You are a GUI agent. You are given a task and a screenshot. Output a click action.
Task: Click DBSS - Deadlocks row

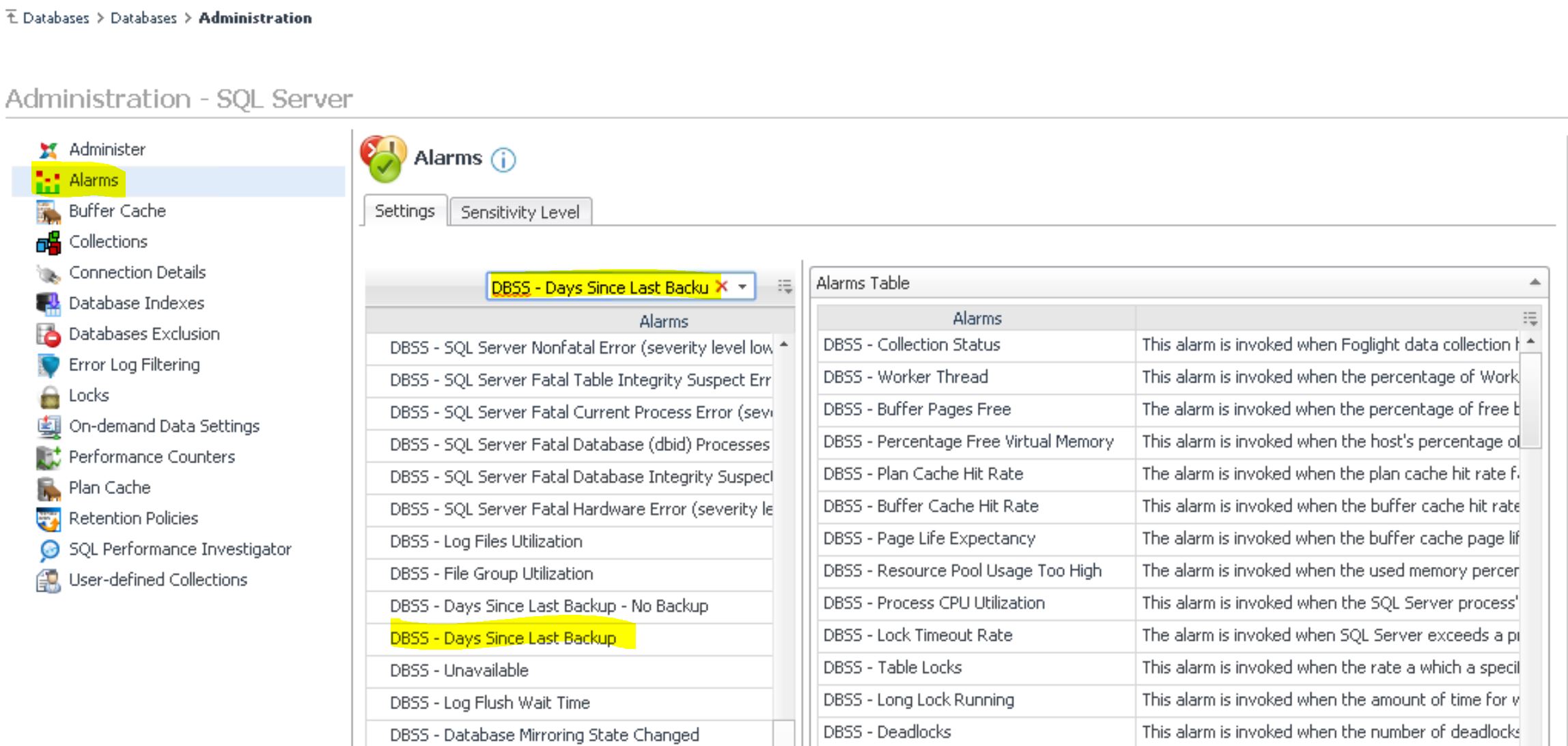[x=1168, y=732]
